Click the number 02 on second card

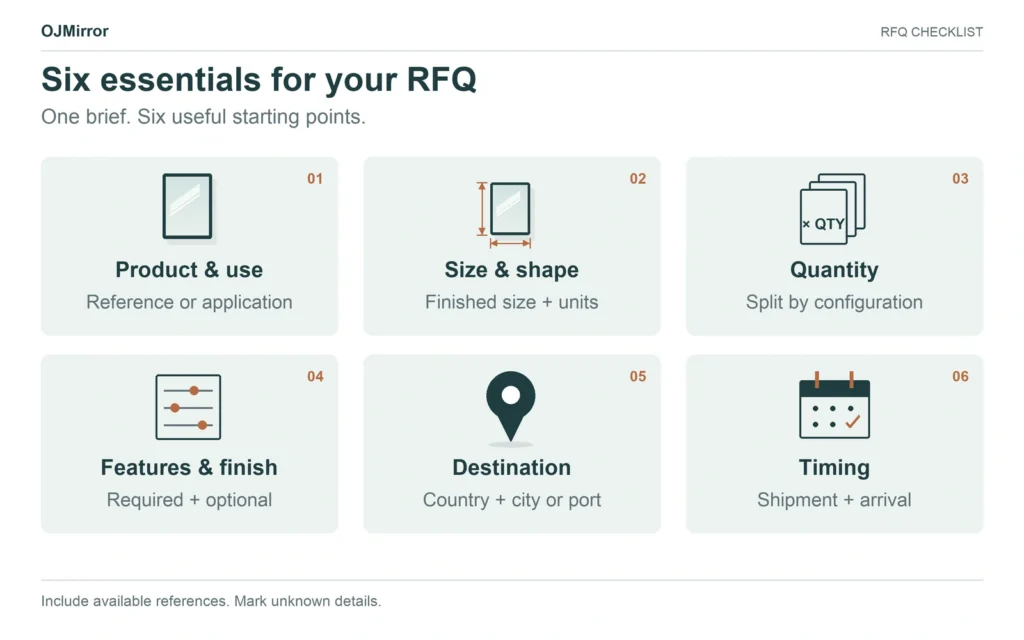[637, 179]
